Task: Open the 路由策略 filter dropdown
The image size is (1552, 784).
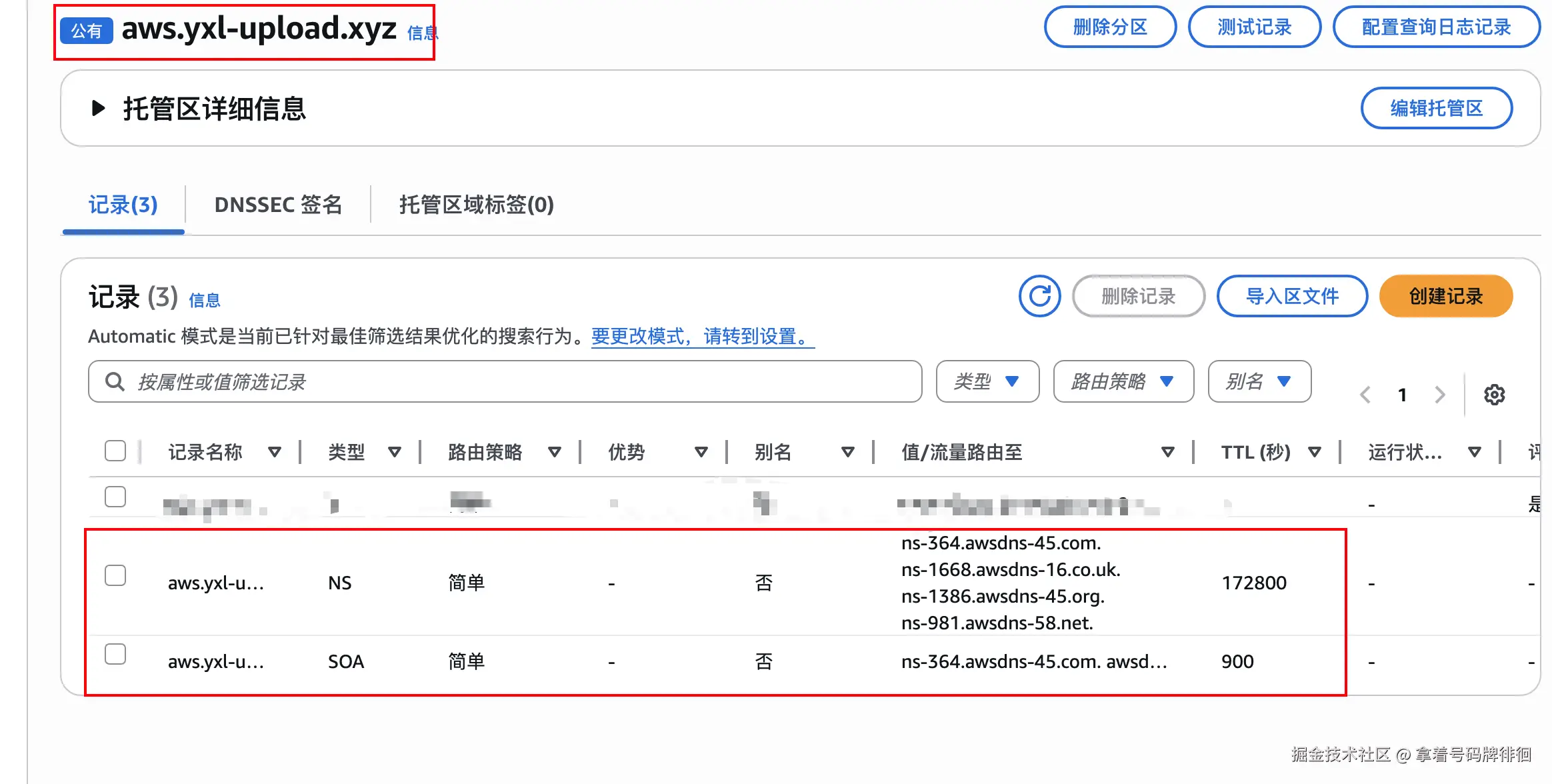Action: [x=1123, y=381]
